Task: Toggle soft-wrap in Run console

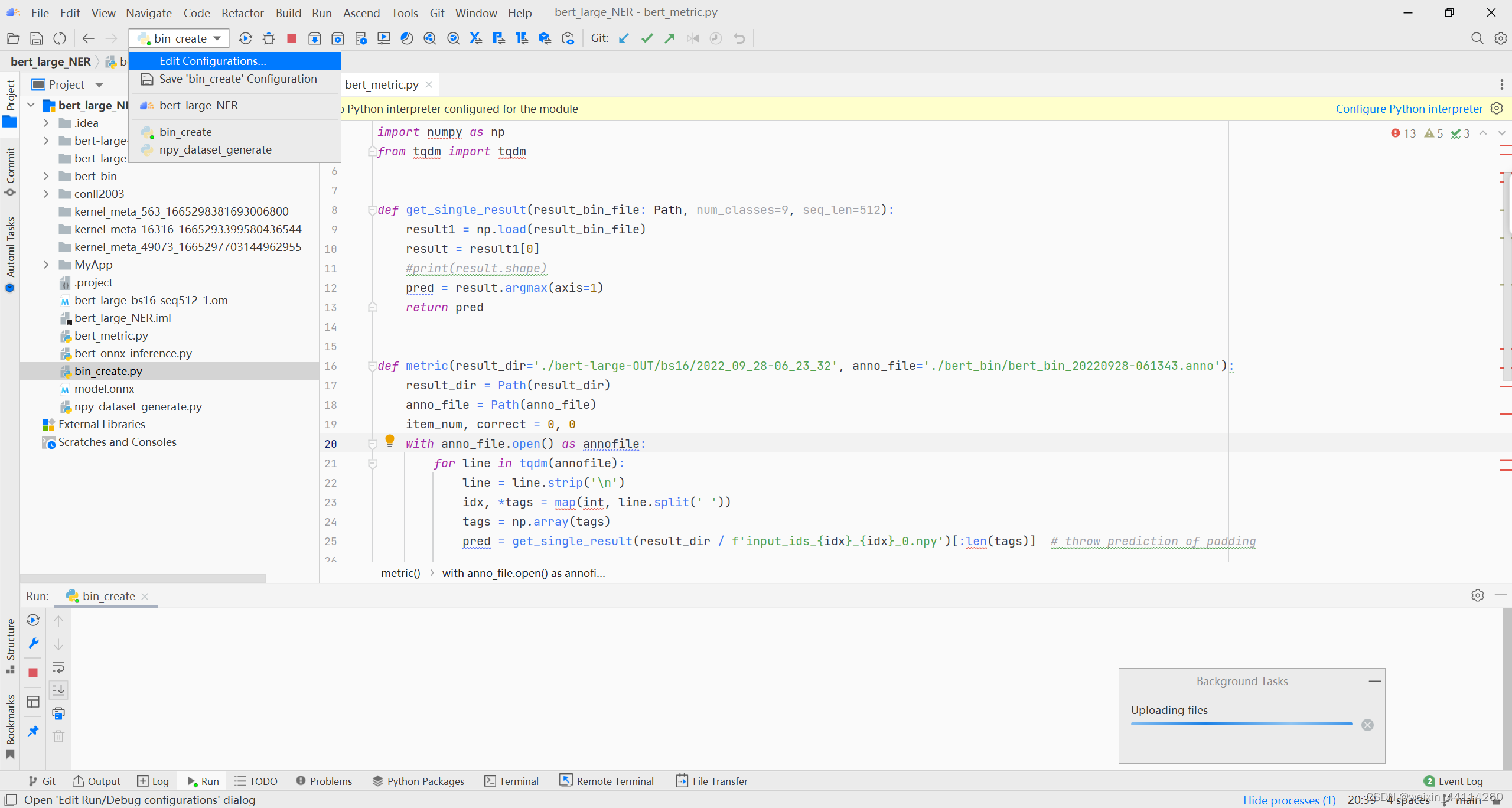Action: click(58, 667)
